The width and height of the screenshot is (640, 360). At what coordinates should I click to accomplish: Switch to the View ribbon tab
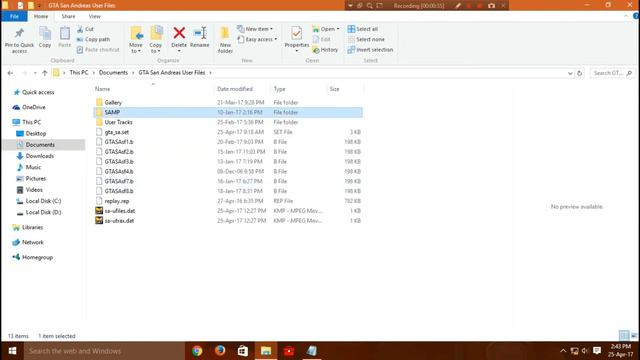tap(94, 16)
